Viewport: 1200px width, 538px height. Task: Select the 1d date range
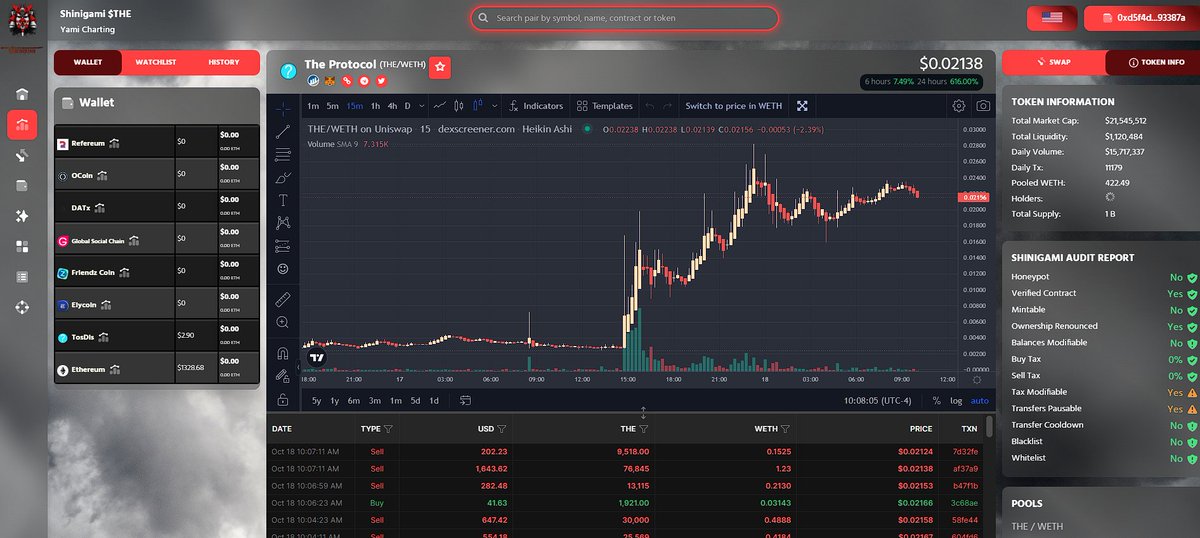pos(434,401)
